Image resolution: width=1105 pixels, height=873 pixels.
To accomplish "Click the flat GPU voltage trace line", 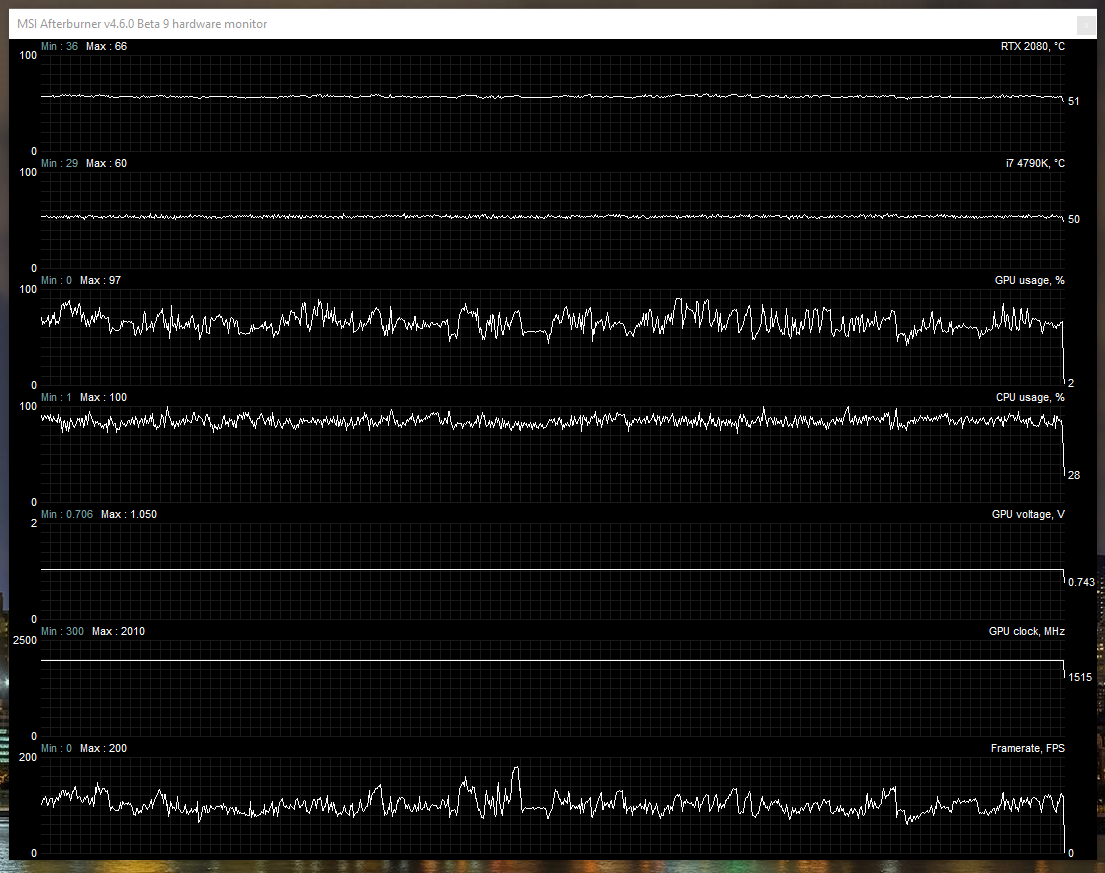I will coord(552,569).
